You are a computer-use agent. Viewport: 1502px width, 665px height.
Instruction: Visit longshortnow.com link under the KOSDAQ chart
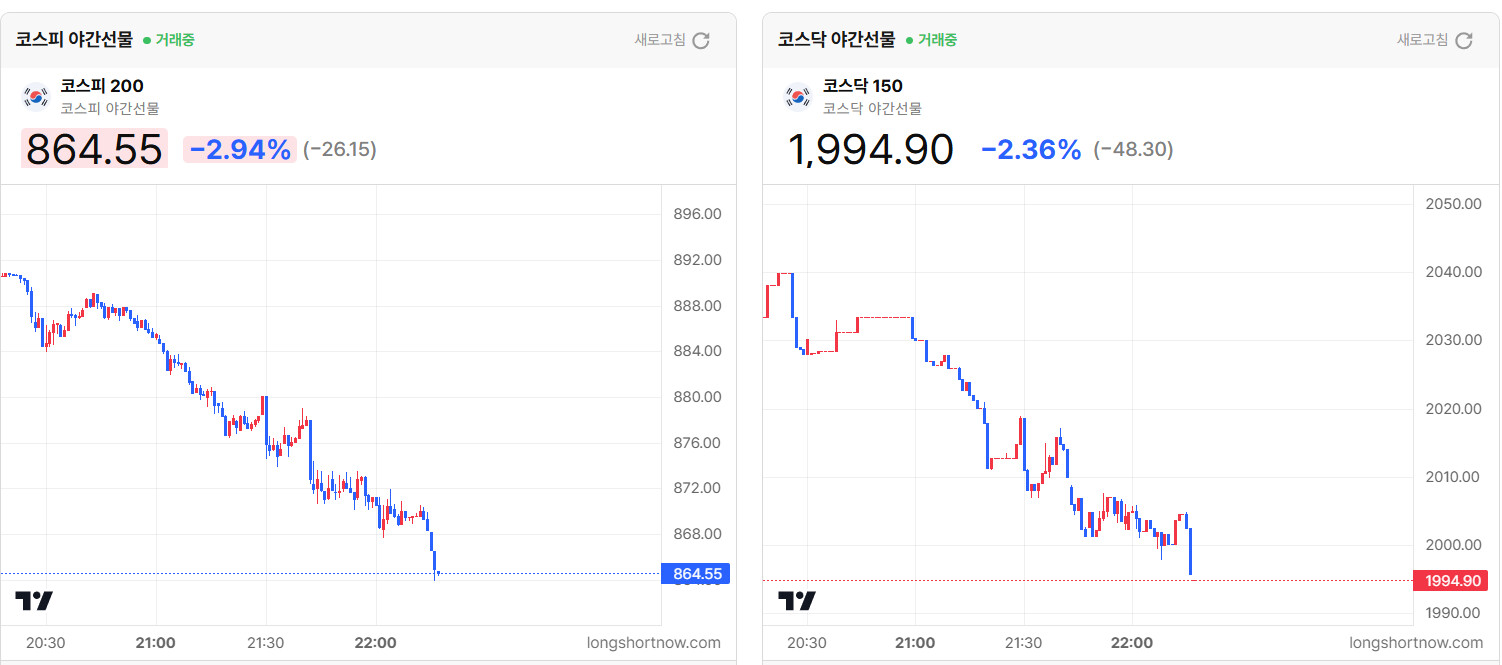pyautogui.click(x=1416, y=643)
